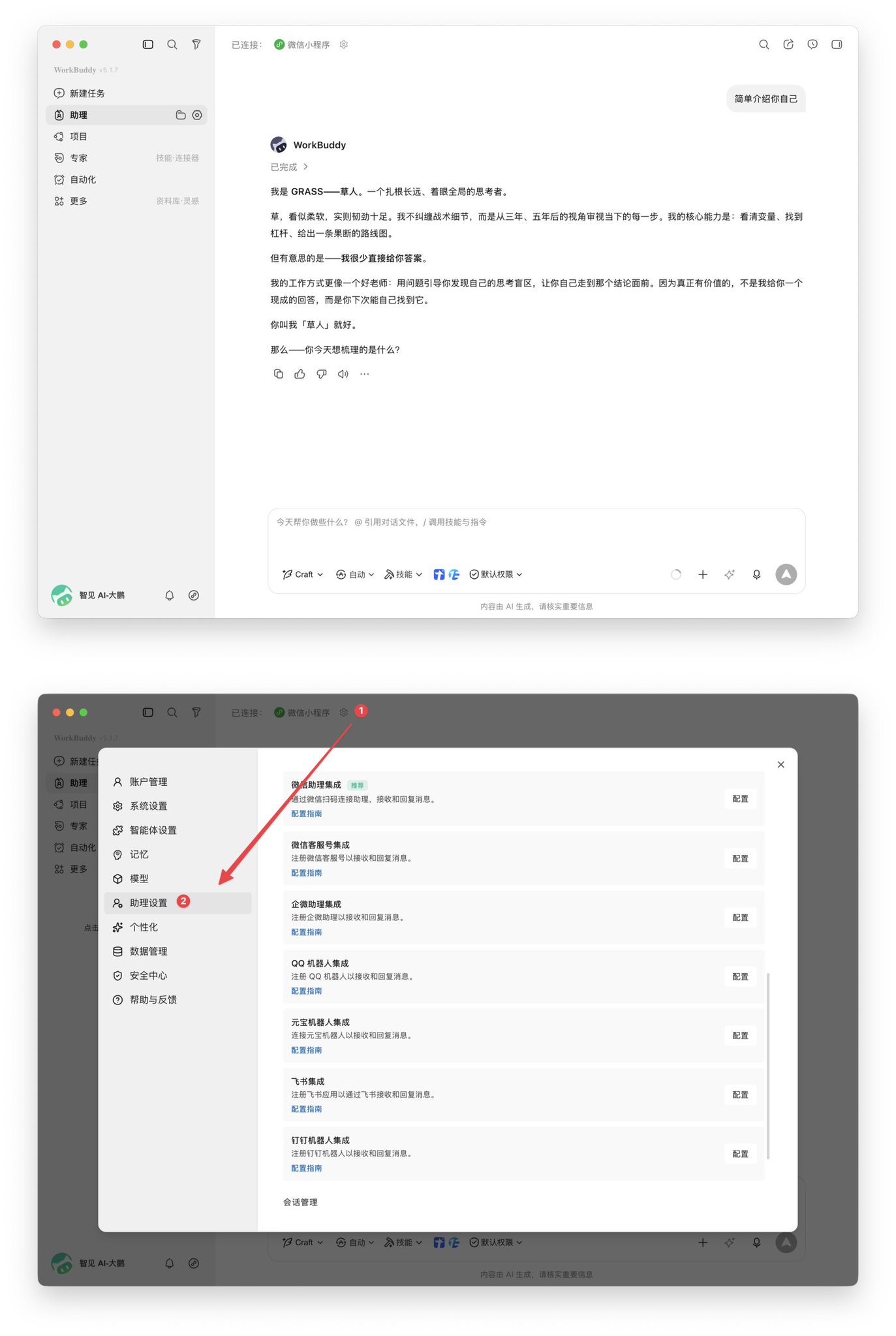Give the reply a thumbs down
The height and width of the screenshot is (1336, 896).
click(x=322, y=374)
